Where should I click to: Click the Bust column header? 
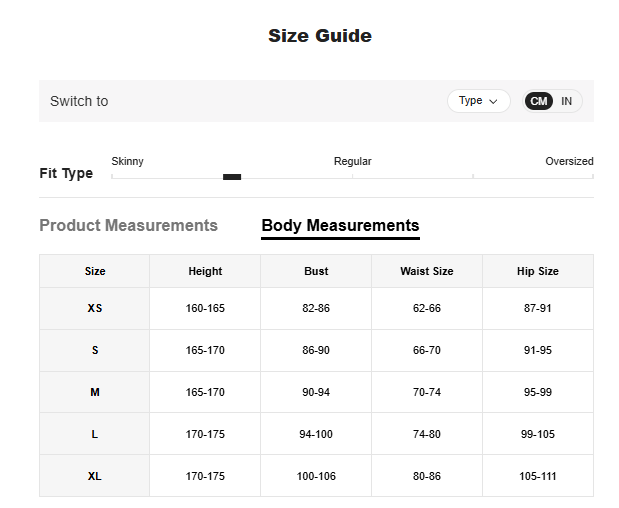tap(316, 271)
